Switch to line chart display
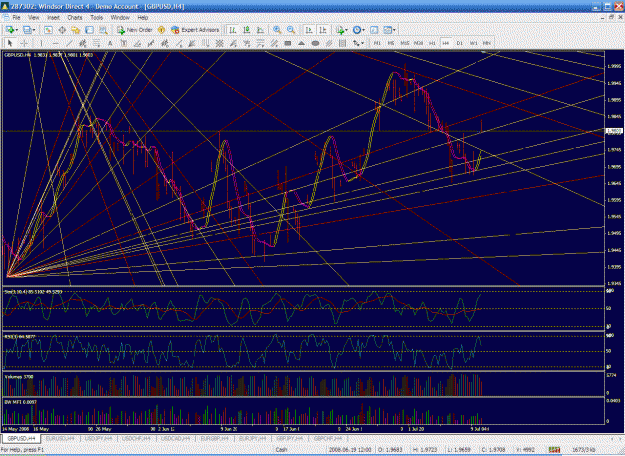This screenshot has width=625, height=456. (260, 30)
